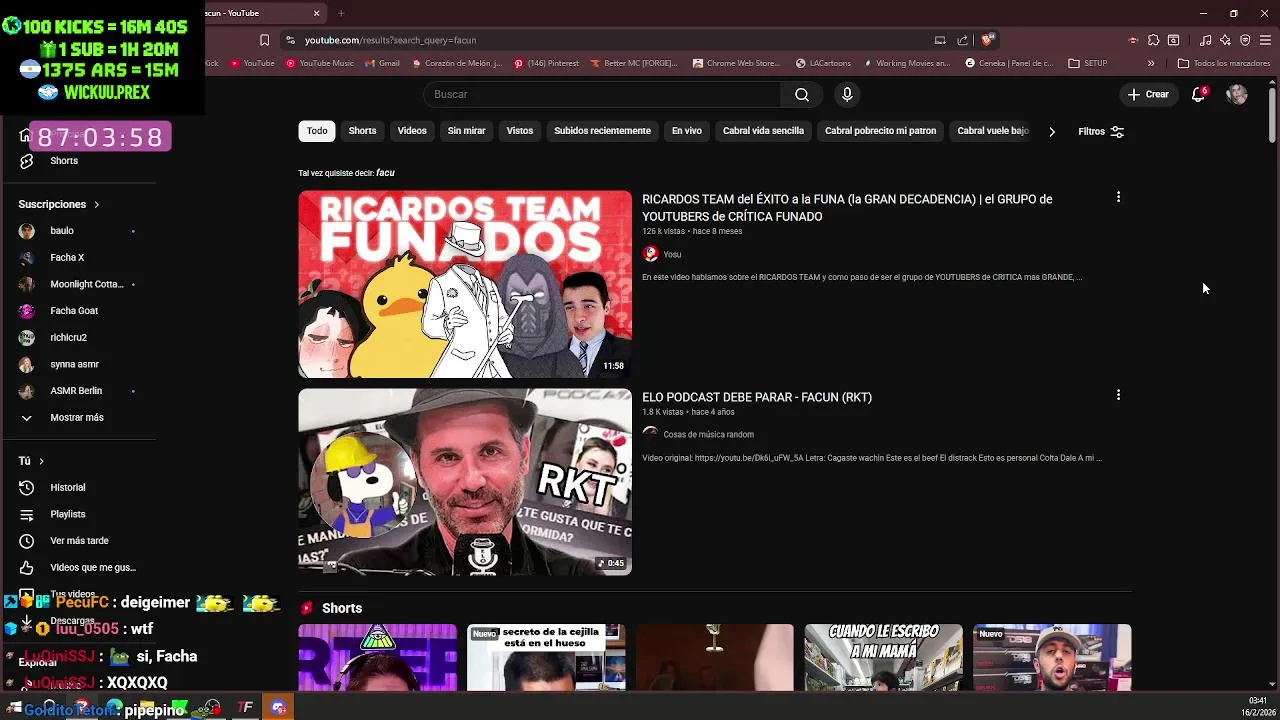Open the YouTube Music bookmark
The height and width of the screenshot is (720, 1280).
319,63
